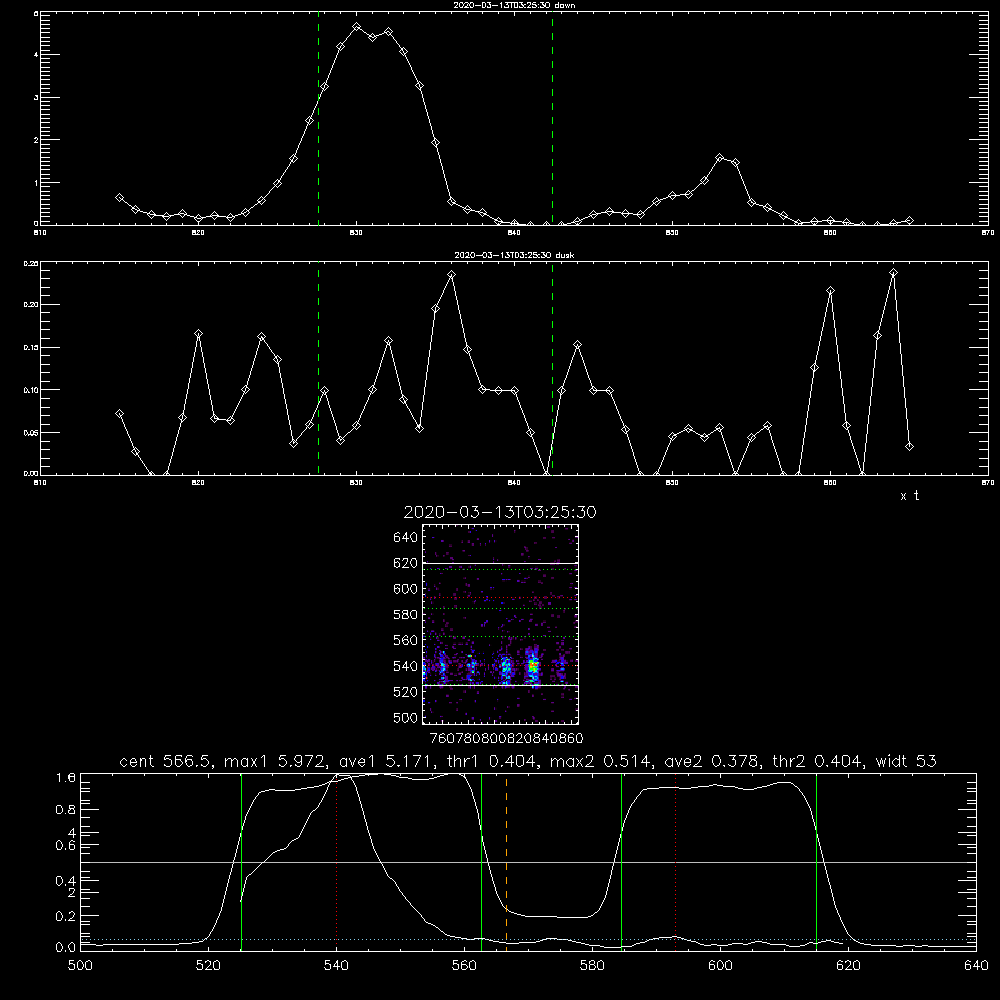1000x1000 pixels.
Task: Click the lower white horizontal line in spectrogram
Action: coord(500,686)
